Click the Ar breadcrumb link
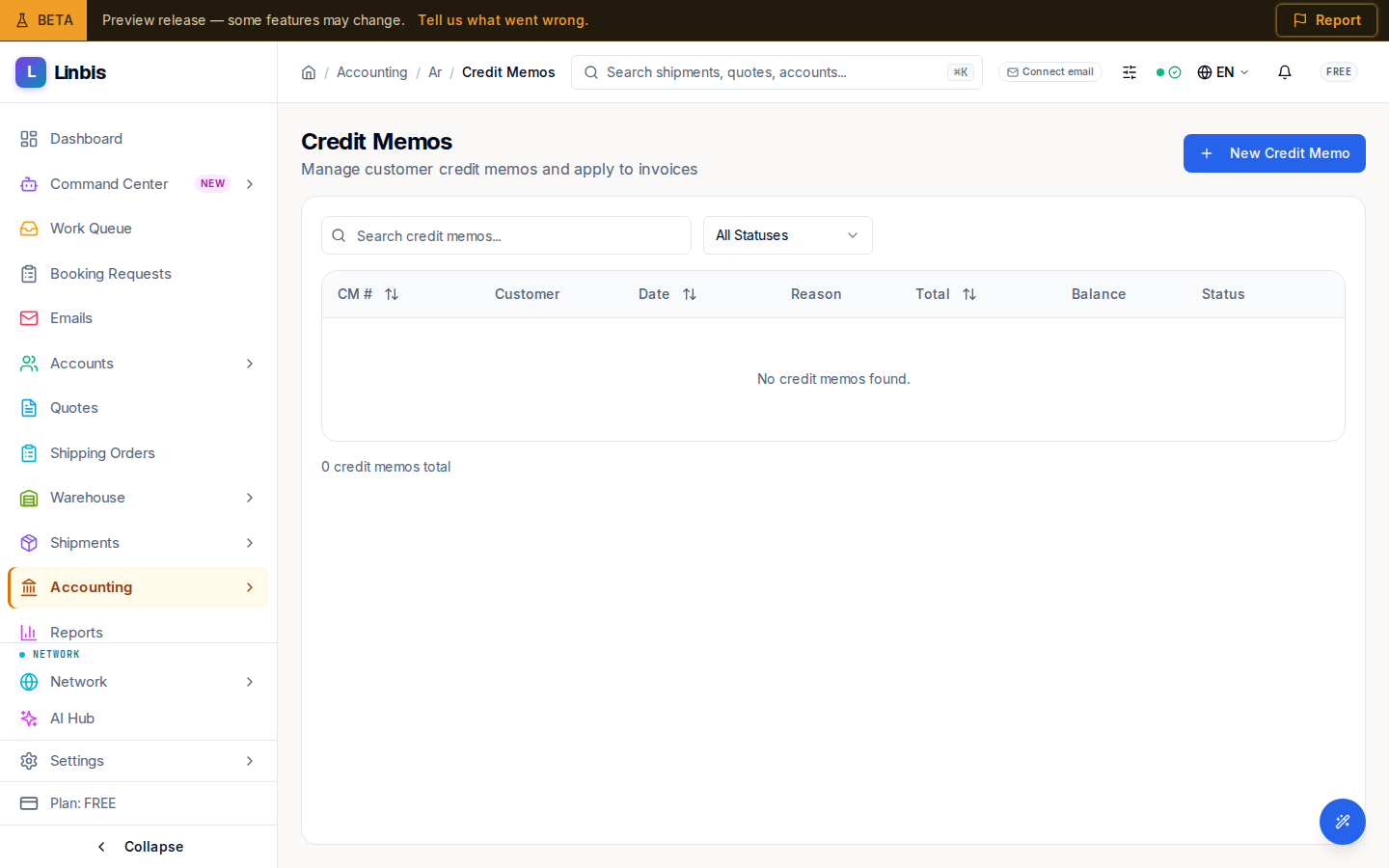 435,72
